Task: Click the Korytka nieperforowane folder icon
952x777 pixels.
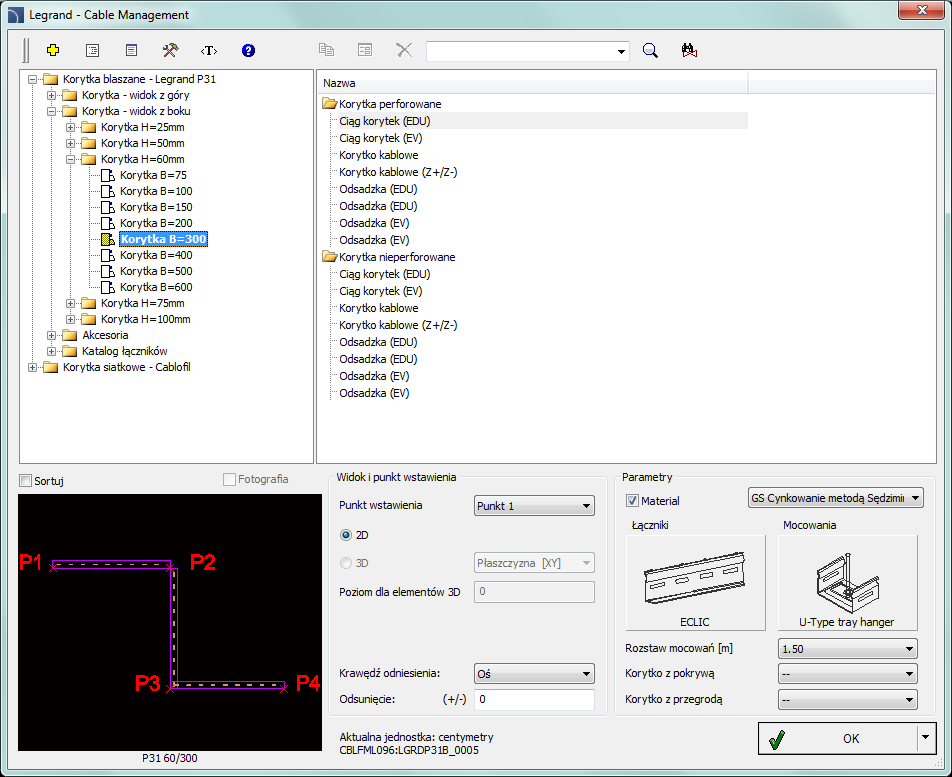Action: click(x=330, y=257)
